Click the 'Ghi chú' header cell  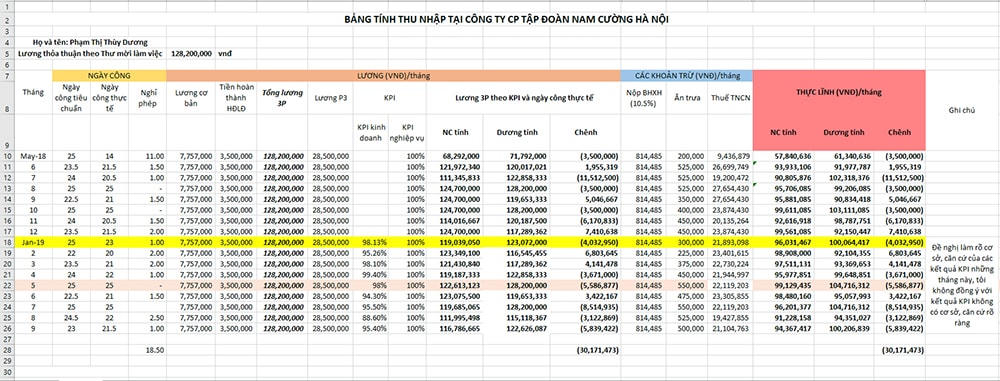(x=961, y=110)
